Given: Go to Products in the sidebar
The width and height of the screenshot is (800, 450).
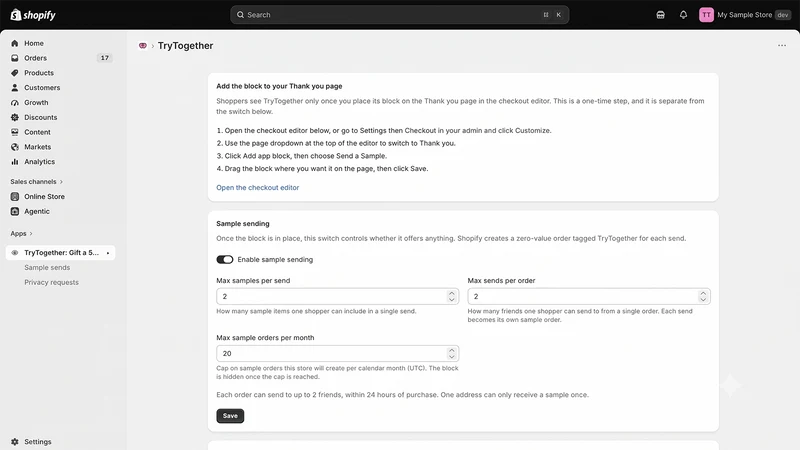Looking at the screenshot, I should click(39, 73).
